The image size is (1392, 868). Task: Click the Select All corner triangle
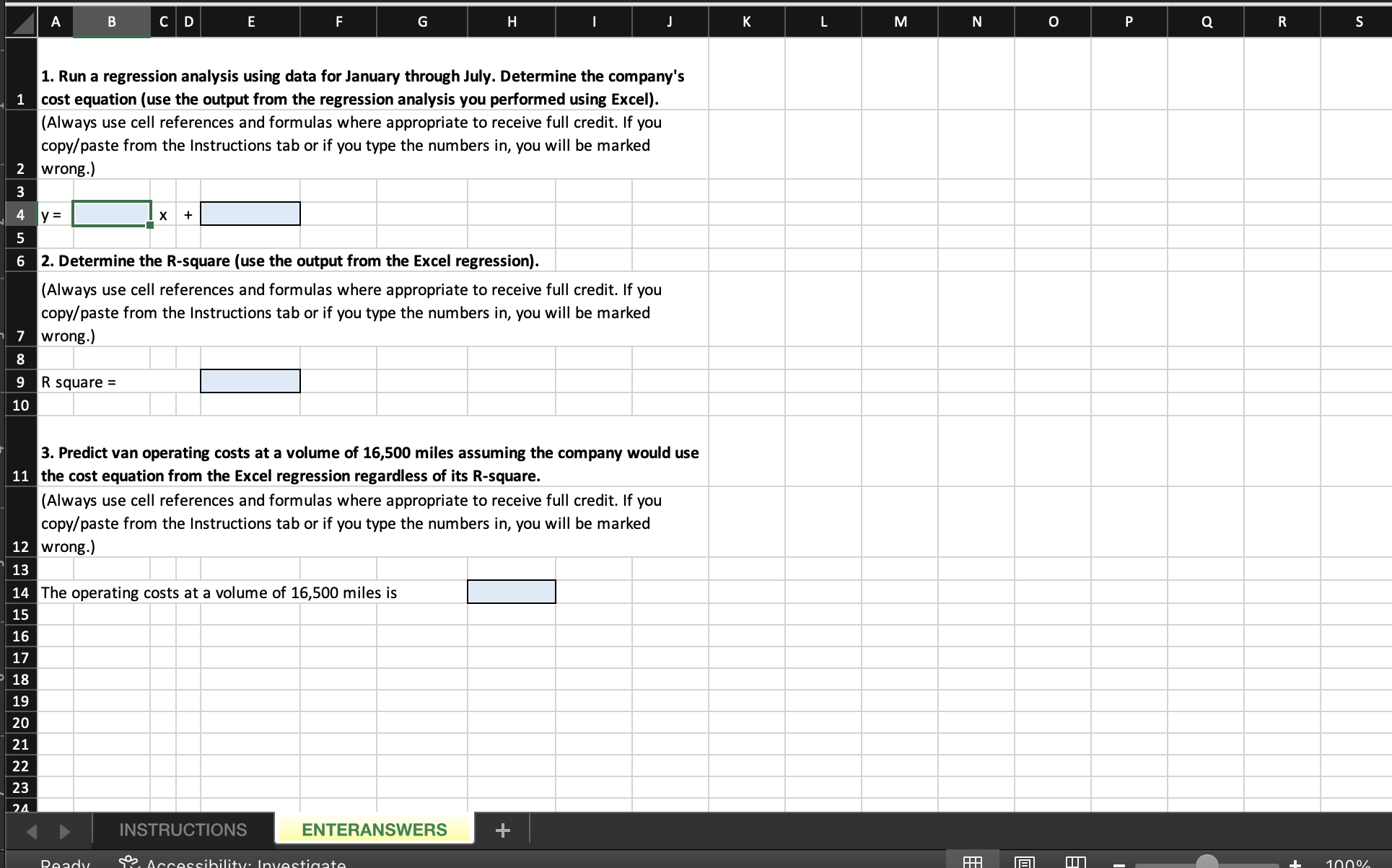21,23
